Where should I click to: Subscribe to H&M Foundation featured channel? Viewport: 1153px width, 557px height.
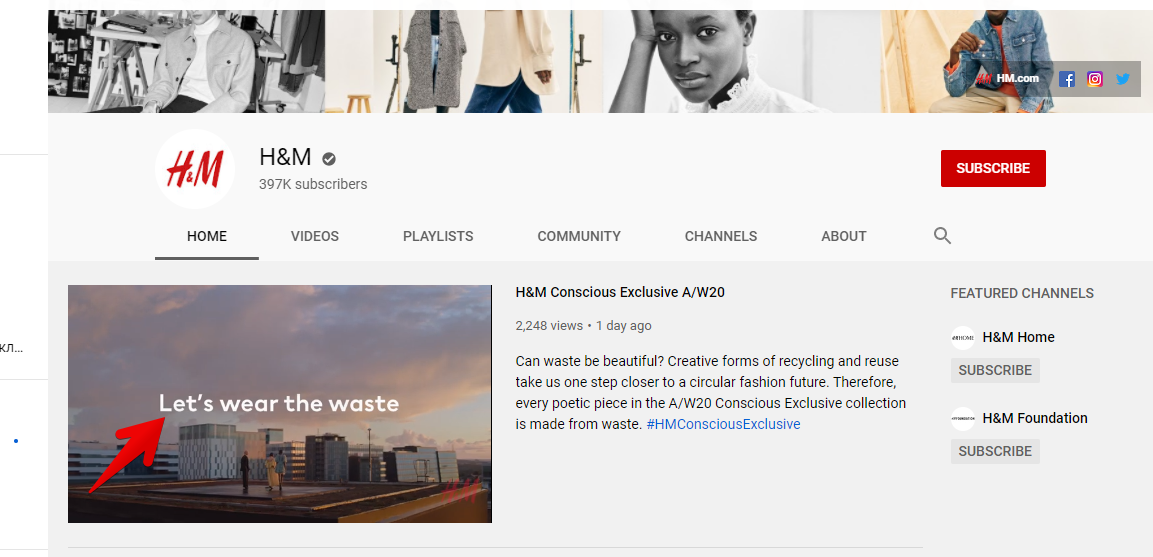point(995,451)
